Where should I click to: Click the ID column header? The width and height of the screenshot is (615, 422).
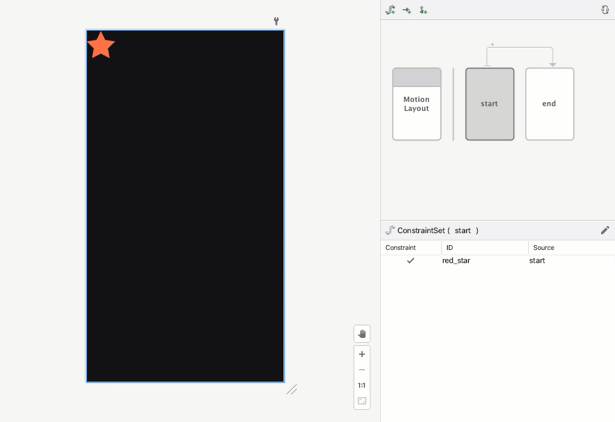coord(450,247)
